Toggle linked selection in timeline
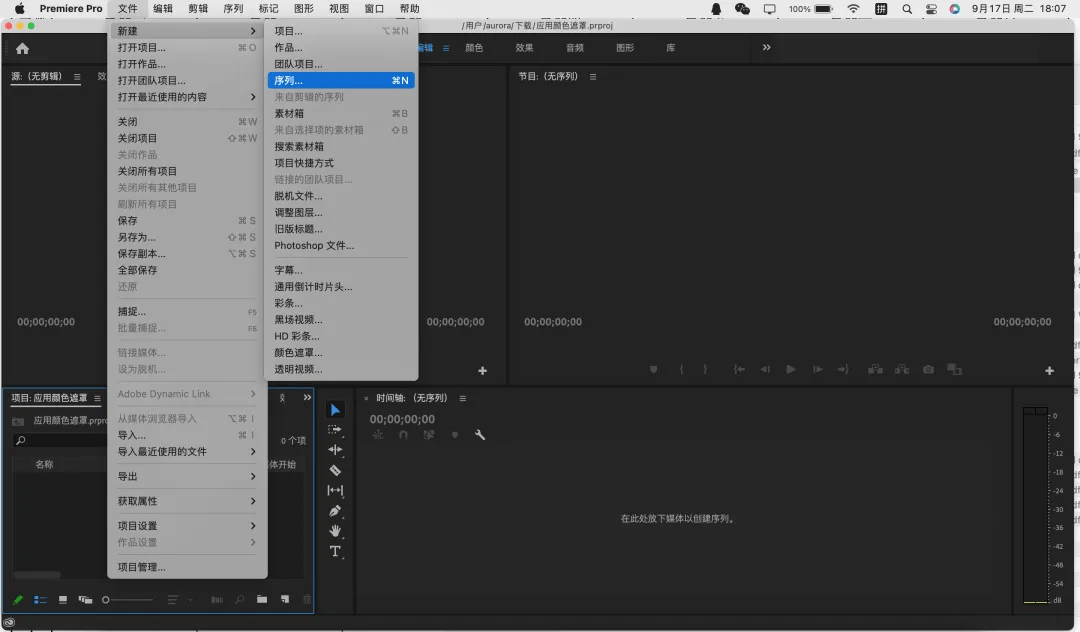Screen dimensions: 1080x632 pyautogui.click(x=429, y=435)
